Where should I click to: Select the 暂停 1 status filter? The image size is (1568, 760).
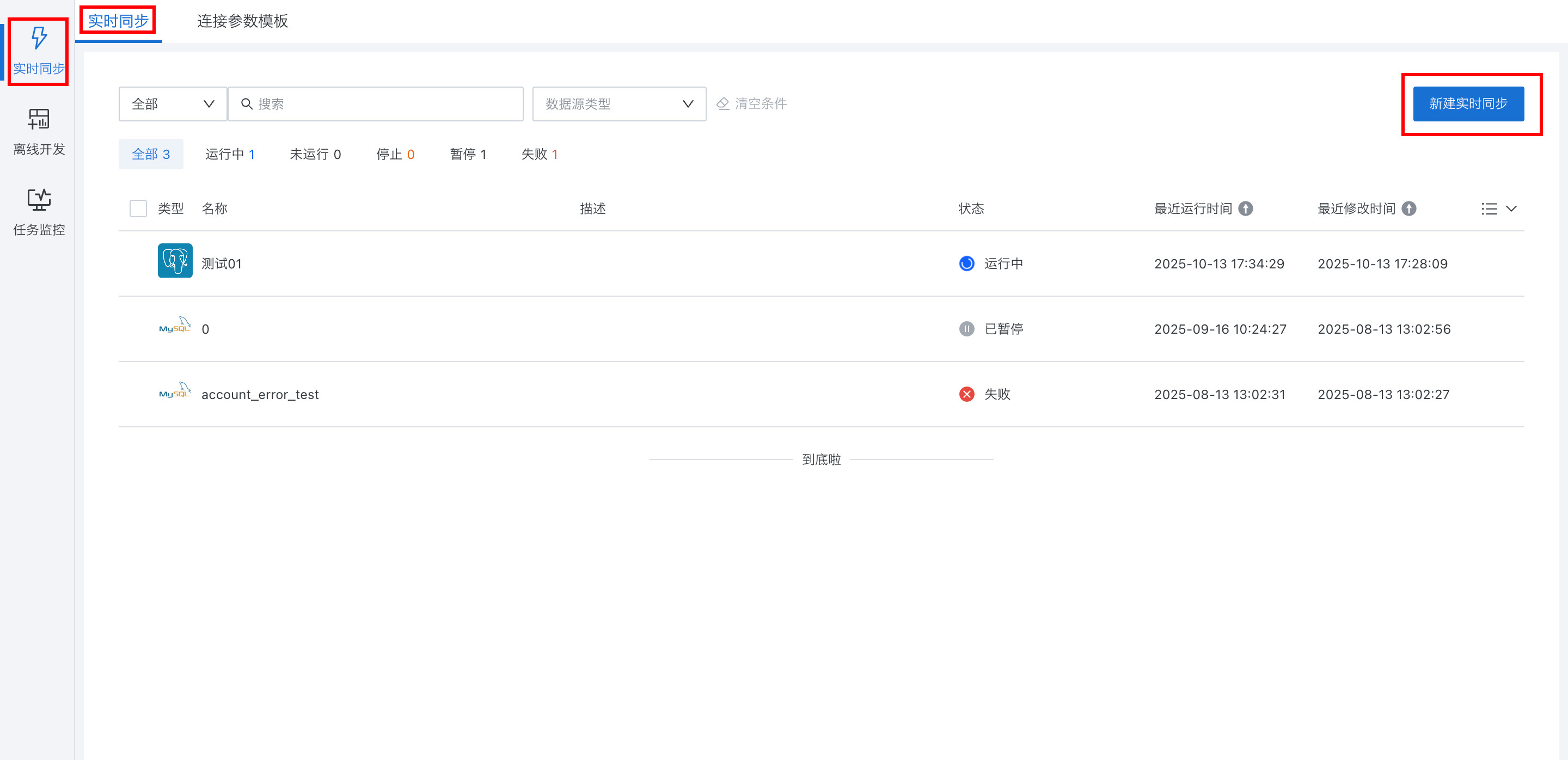tap(468, 155)
